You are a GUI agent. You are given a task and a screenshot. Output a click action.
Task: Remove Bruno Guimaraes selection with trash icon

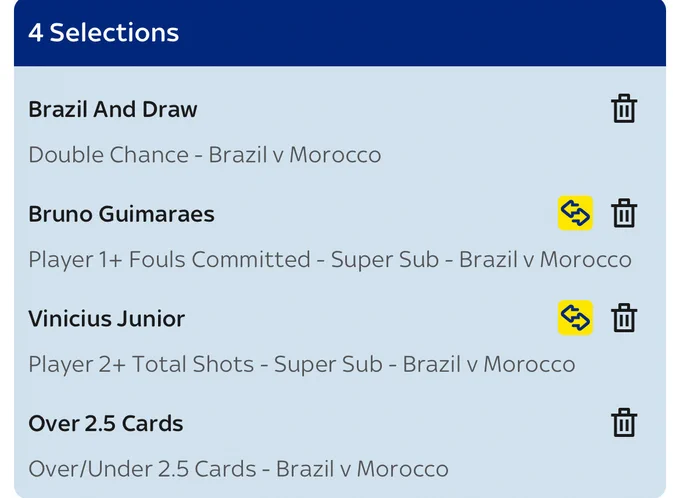pos(624,213)
